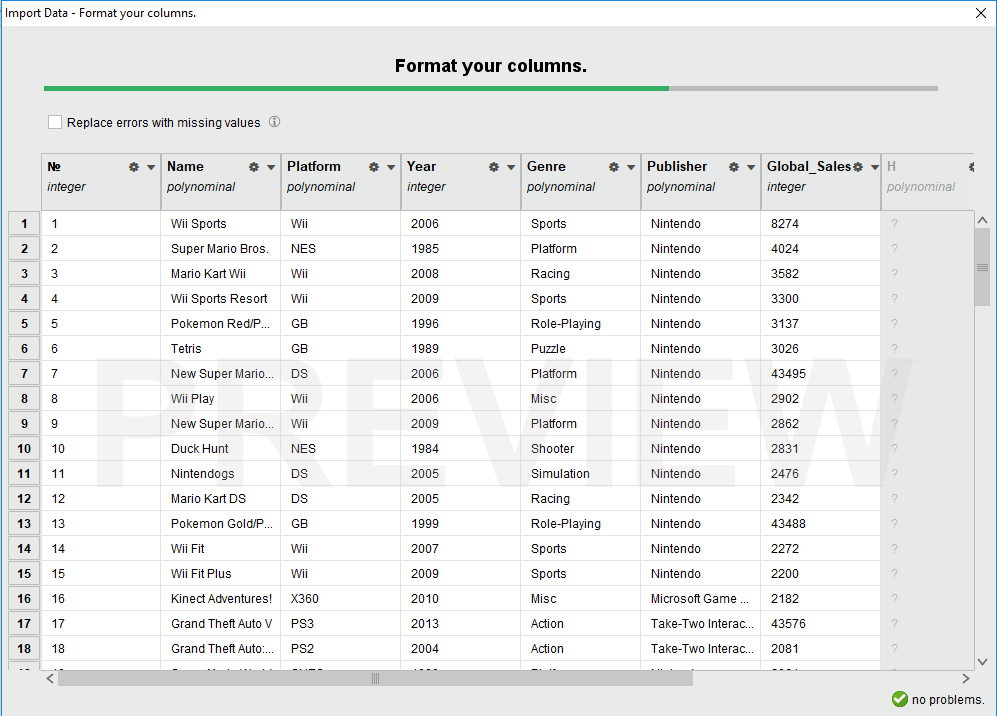Screen dimensions: 997x716
Task: Open gear settings for Platform column
Action: pos(374,167)
